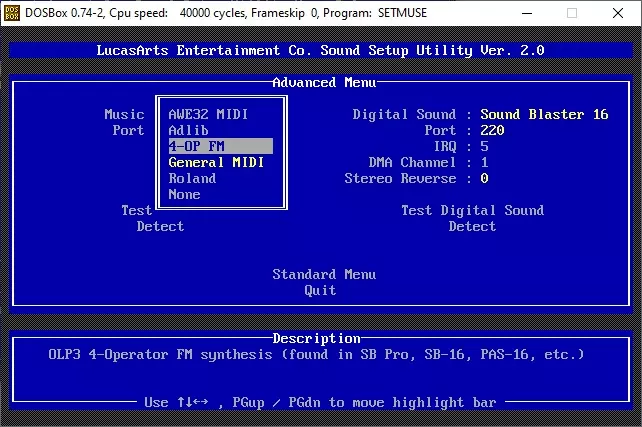Edit digital sound port 220

tap(492, 130)
